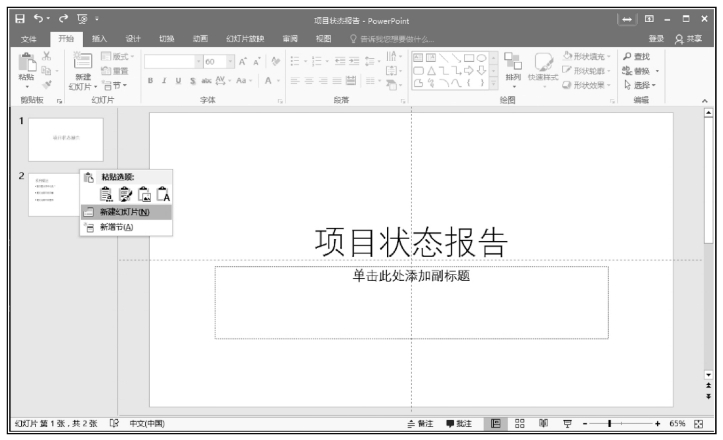The image size is (723, 440).
Task: Click the zoom slider in status bar
Action: tap(608, 424)
